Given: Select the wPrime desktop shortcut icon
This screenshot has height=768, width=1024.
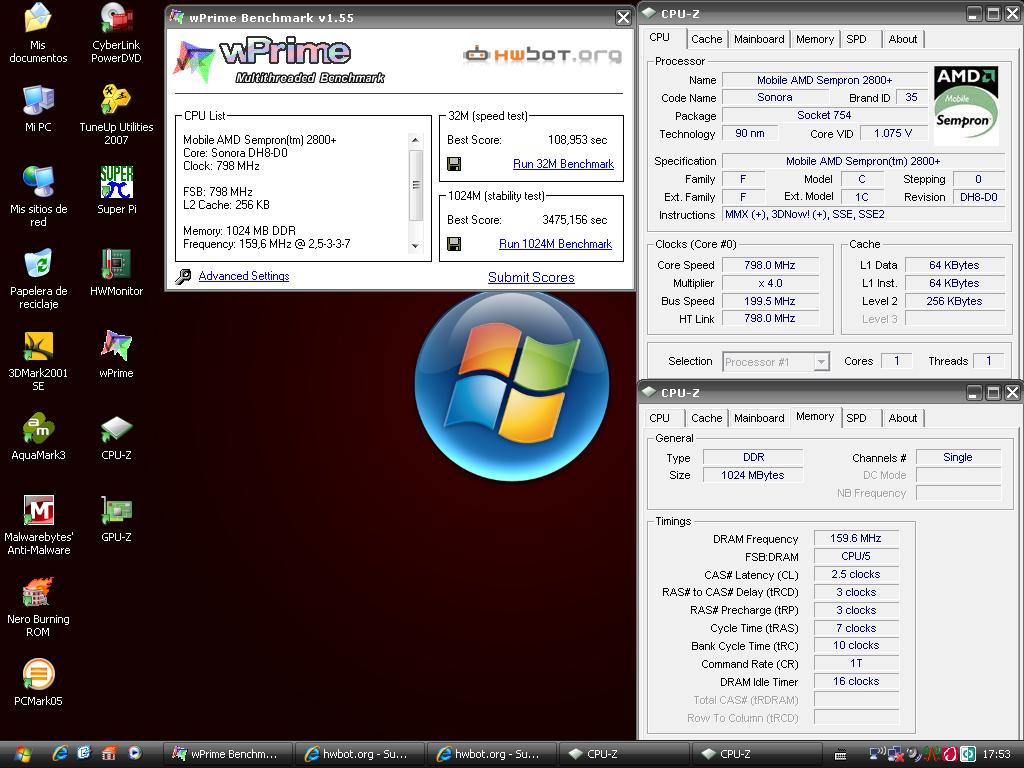Looking at the screenshot, I should [116, 355].
